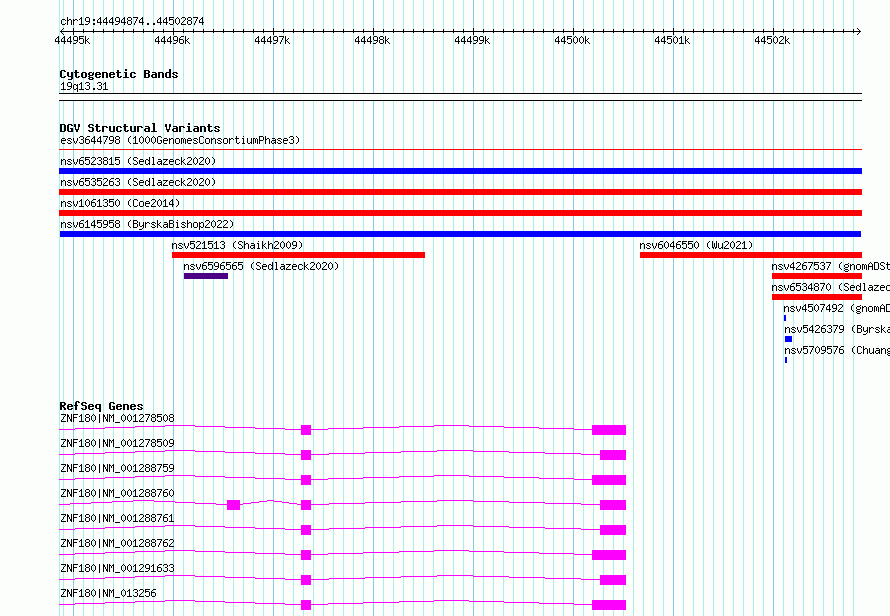890x616 pixels.
Task: Open variant nsv4267537 label
Action: 830,266
